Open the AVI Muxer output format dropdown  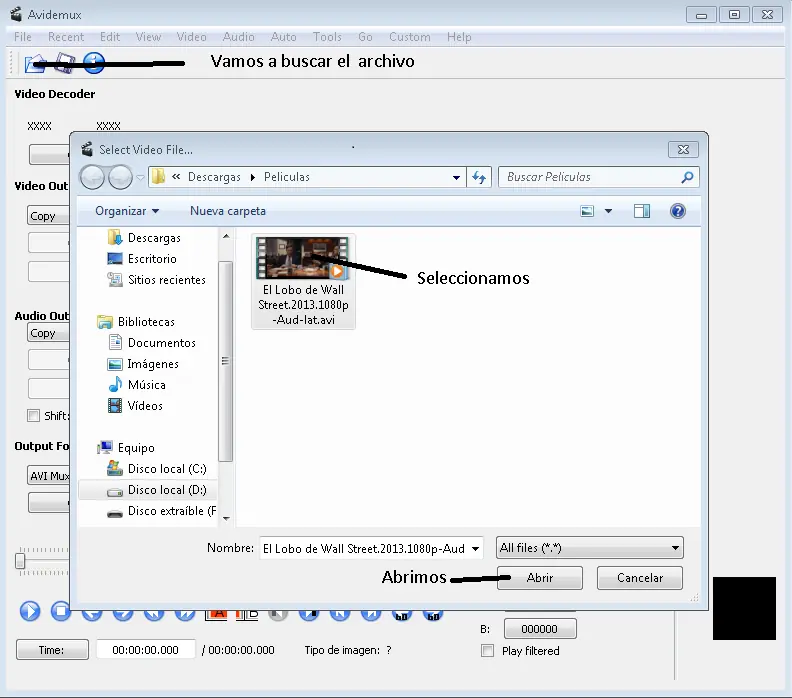pyautogui.click(x=48, y=476)
